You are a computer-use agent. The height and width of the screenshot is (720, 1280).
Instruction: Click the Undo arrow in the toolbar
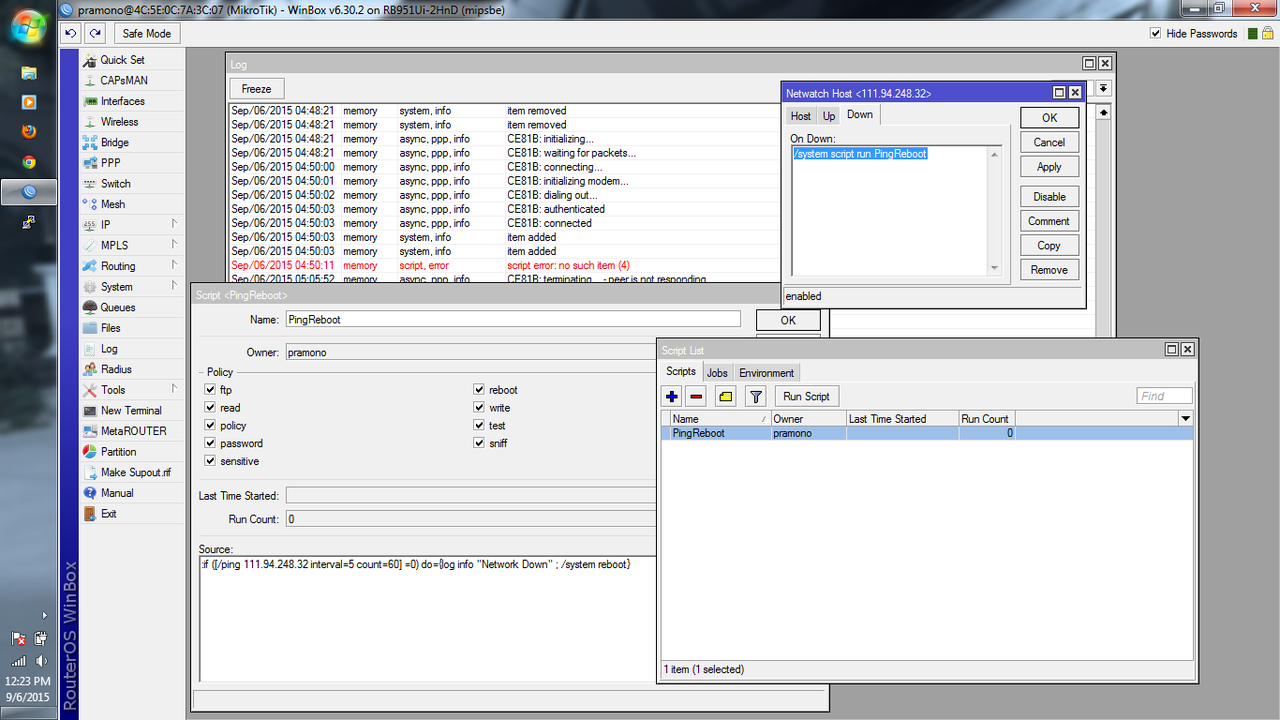tap(71, 33)
